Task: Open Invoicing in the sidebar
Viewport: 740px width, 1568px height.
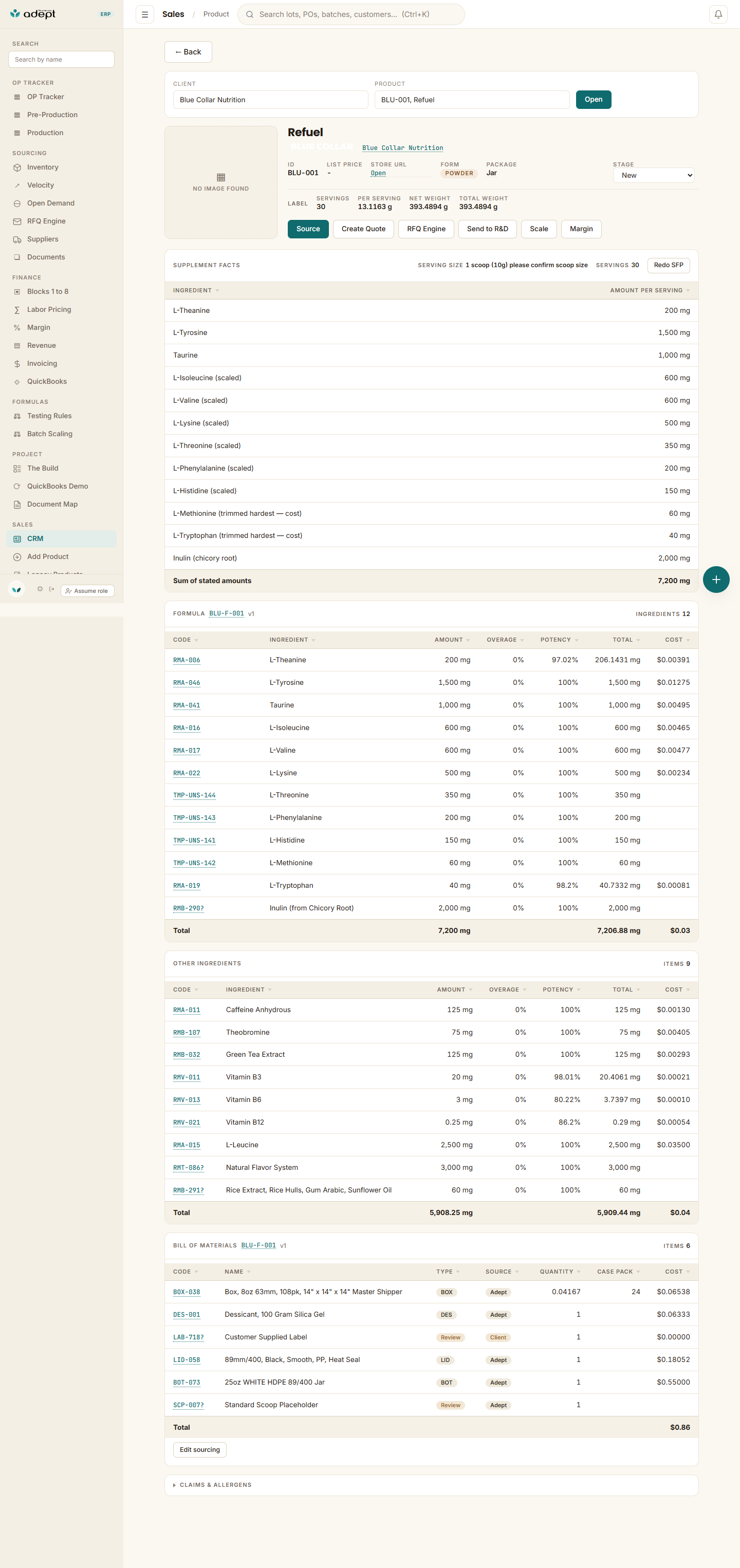Action: [x=61, y=363]
